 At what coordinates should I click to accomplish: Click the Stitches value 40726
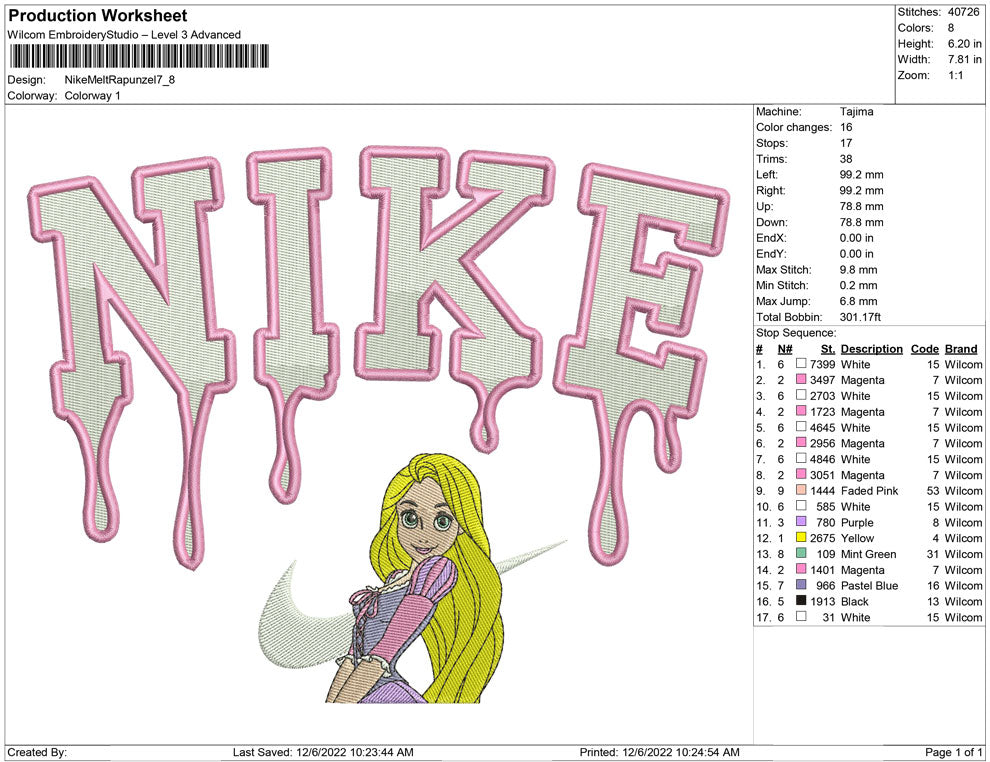963,12
